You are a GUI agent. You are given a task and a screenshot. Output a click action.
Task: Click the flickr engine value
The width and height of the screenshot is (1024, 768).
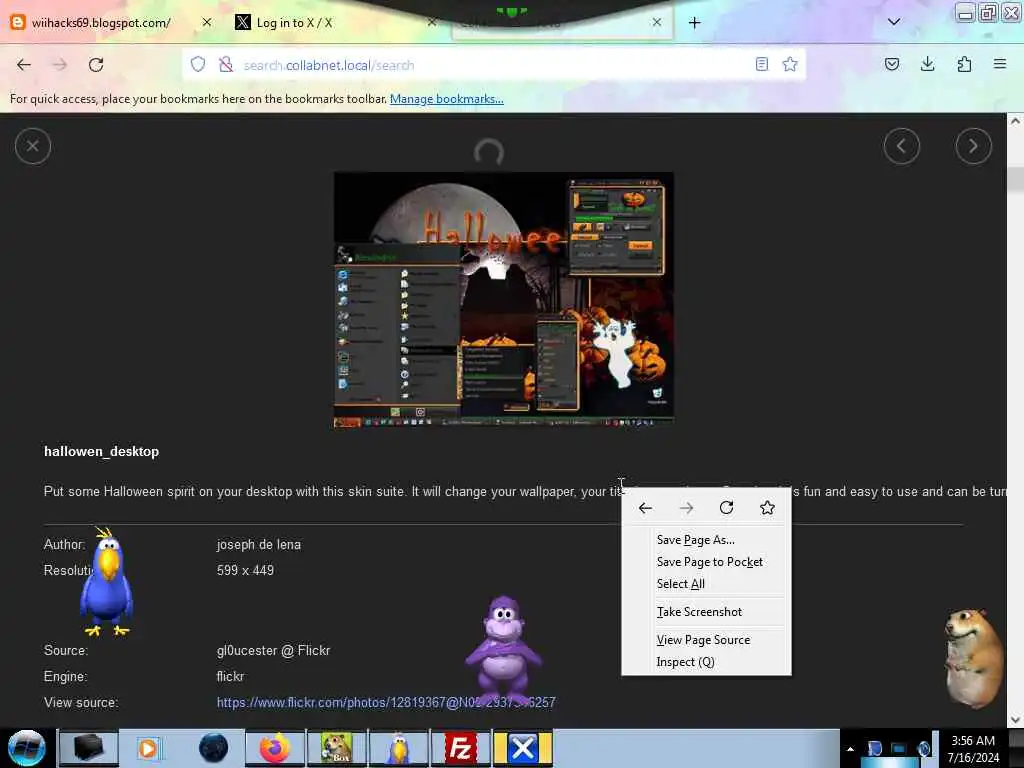click(230, 677)
